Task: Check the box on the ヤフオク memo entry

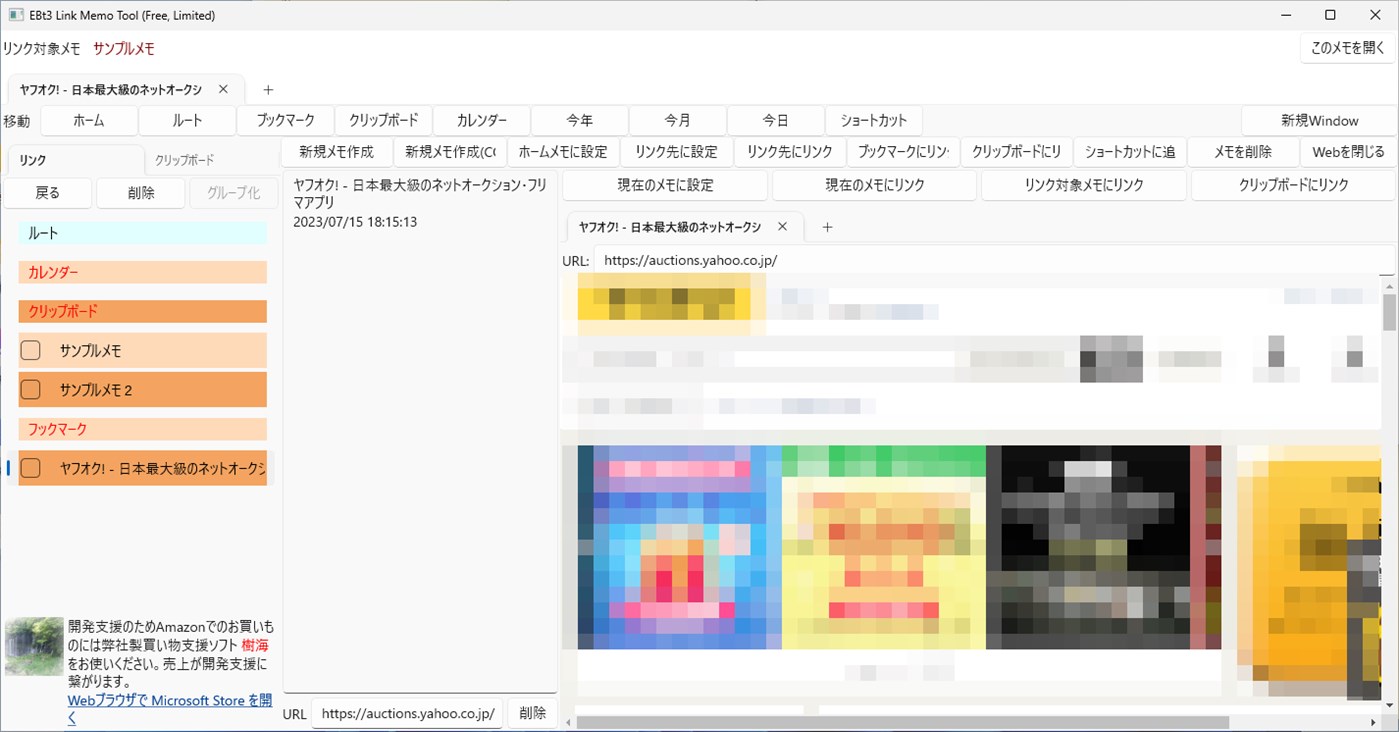Action: pos(29,467)
